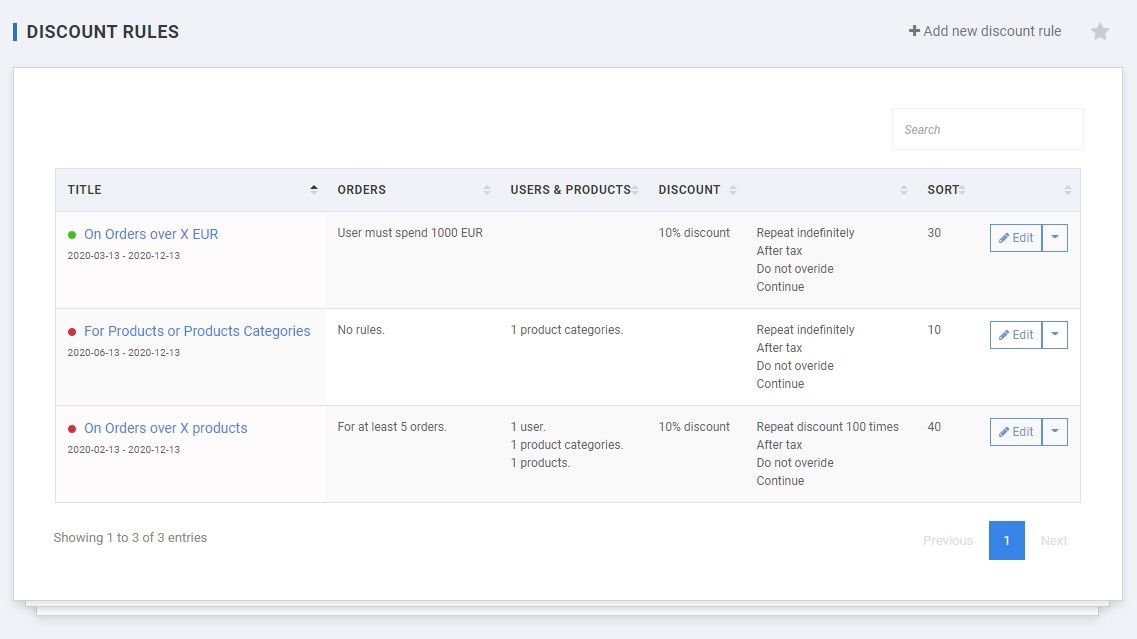
Task: Sort the table by Title column arrow
Action: coord(313,189)
